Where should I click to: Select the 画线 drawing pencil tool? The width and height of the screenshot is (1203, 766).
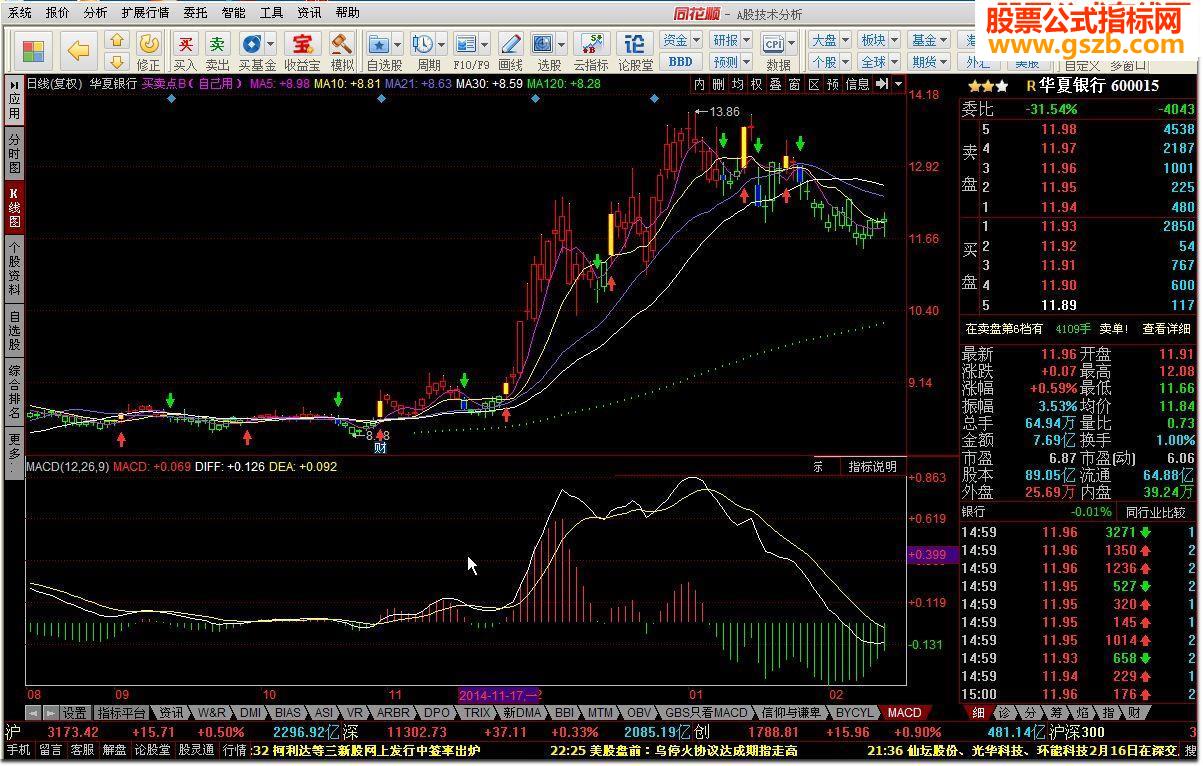pyautogui.click(x=510, y=43)
